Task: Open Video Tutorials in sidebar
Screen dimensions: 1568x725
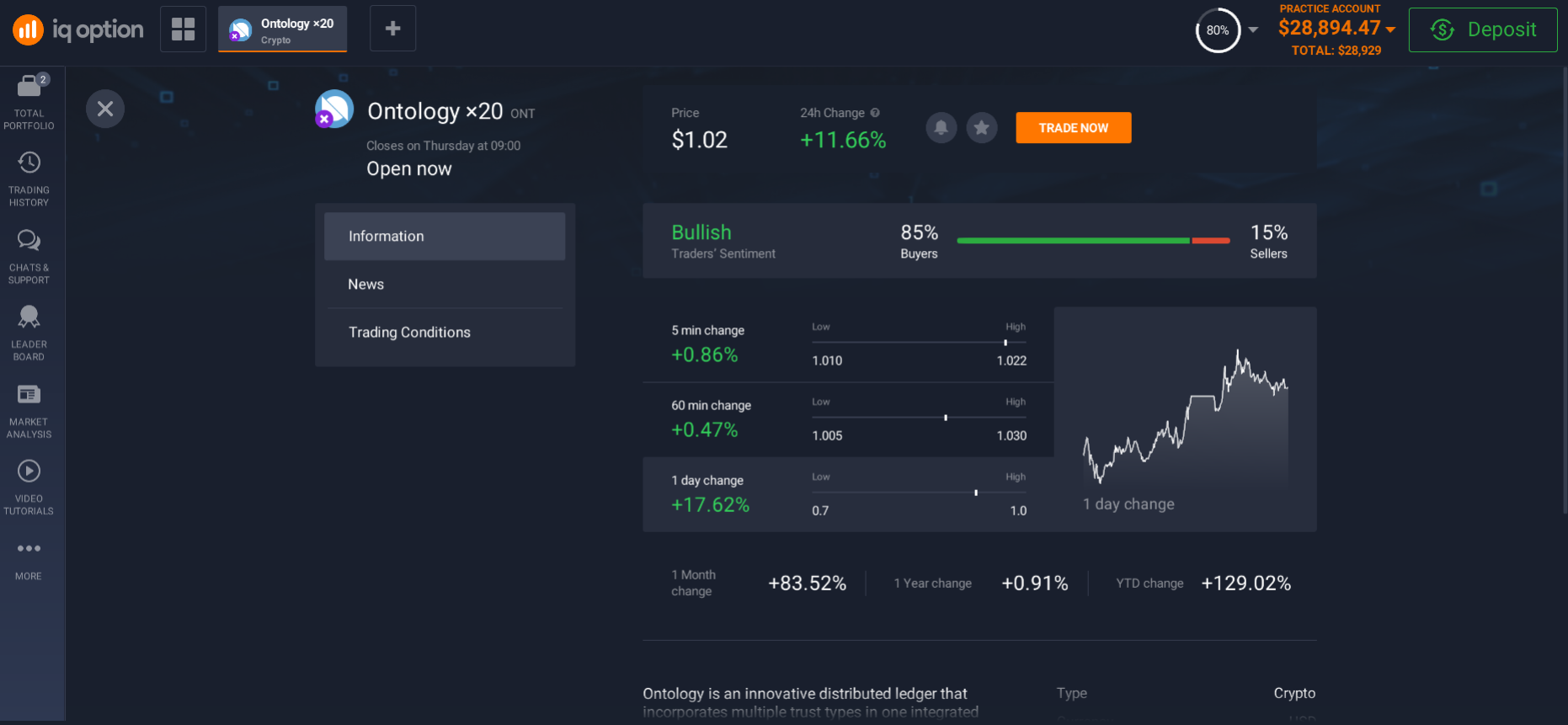Action: pos(29,487)
